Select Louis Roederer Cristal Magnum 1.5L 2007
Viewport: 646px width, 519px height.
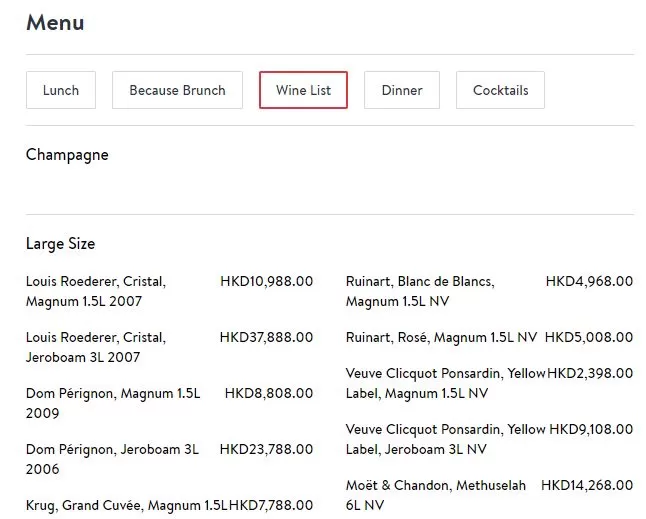click(x=96, y=291)
